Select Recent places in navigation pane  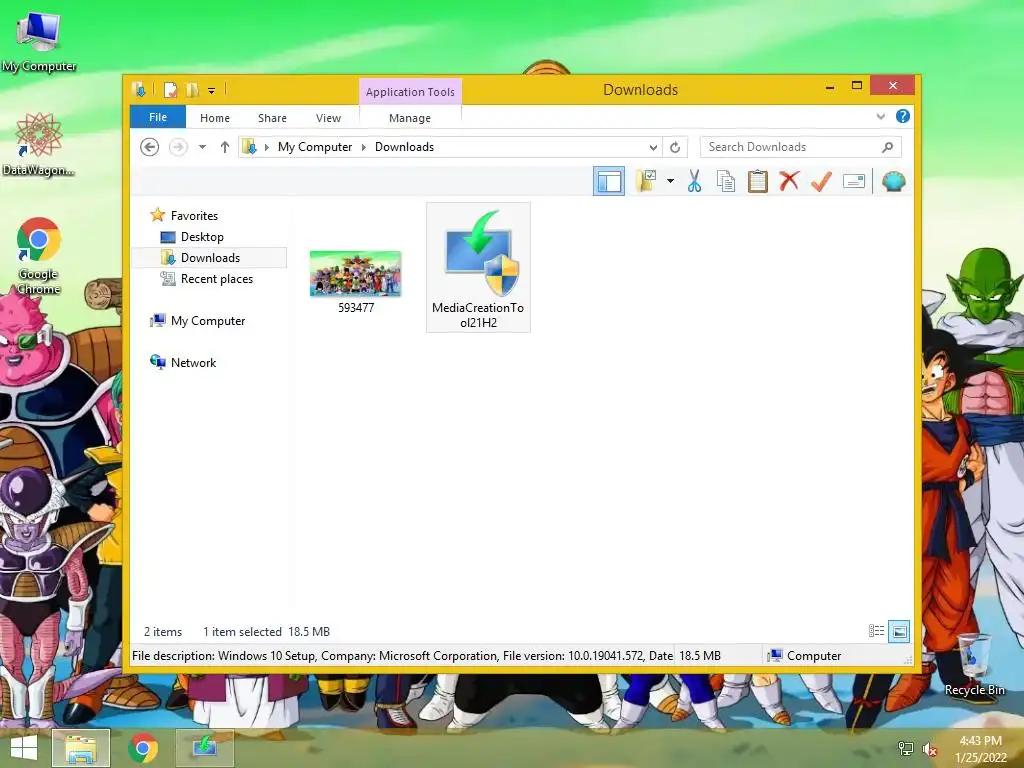(x=216, y=279)
